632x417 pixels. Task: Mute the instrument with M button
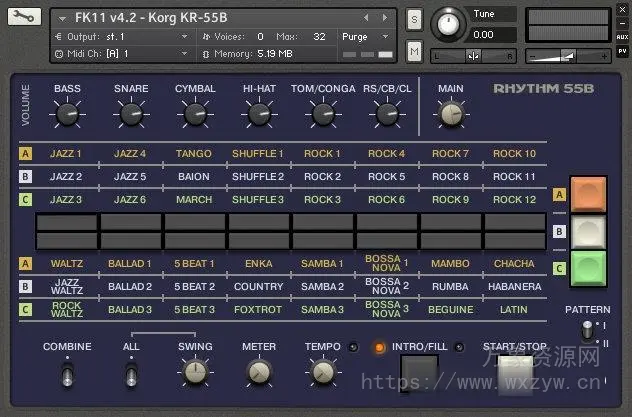coord(414,52)
